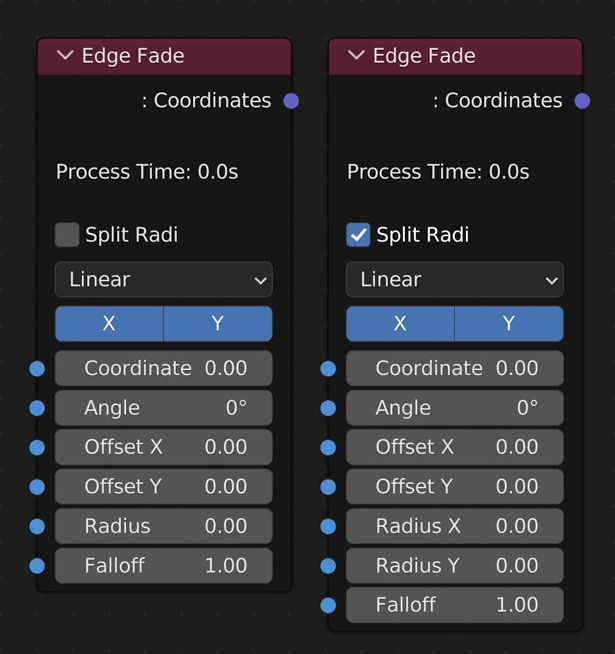This screenshot has height=654, width=615.
Task: Click the Radius X input socket
Action: coord(328,526)
